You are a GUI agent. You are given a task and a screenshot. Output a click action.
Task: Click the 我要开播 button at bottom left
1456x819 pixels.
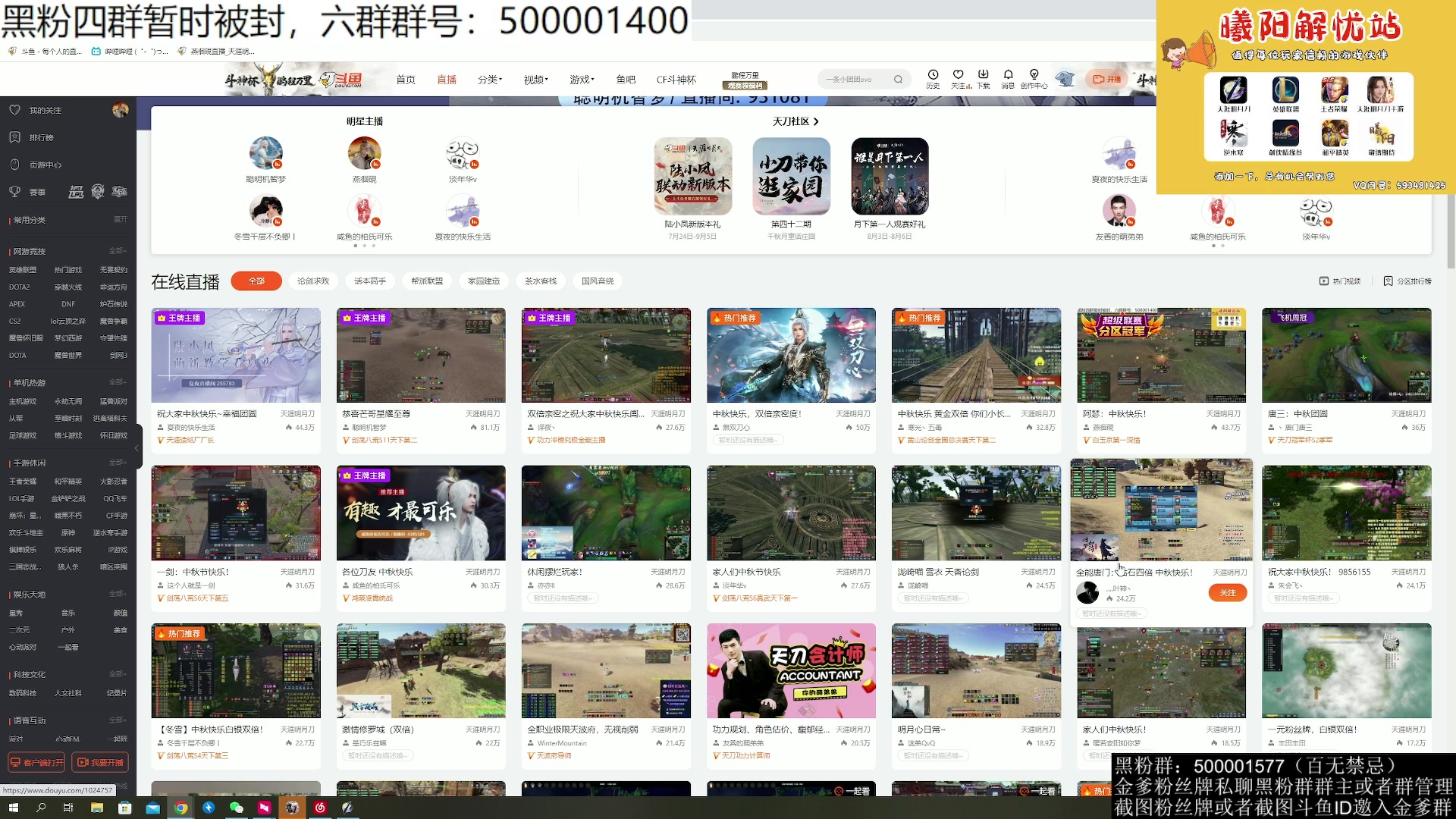(101, 762)
